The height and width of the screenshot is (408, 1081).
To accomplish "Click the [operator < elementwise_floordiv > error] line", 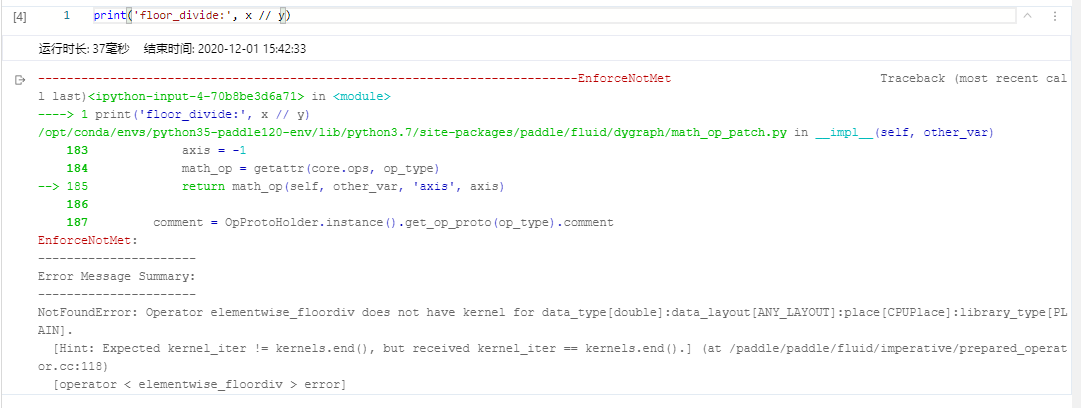I will (199, 384).
